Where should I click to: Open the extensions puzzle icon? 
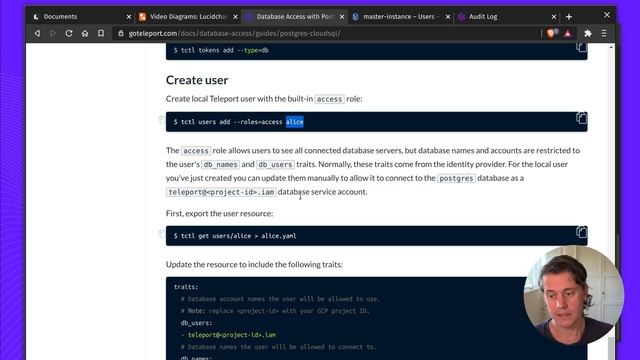(588, 33)
